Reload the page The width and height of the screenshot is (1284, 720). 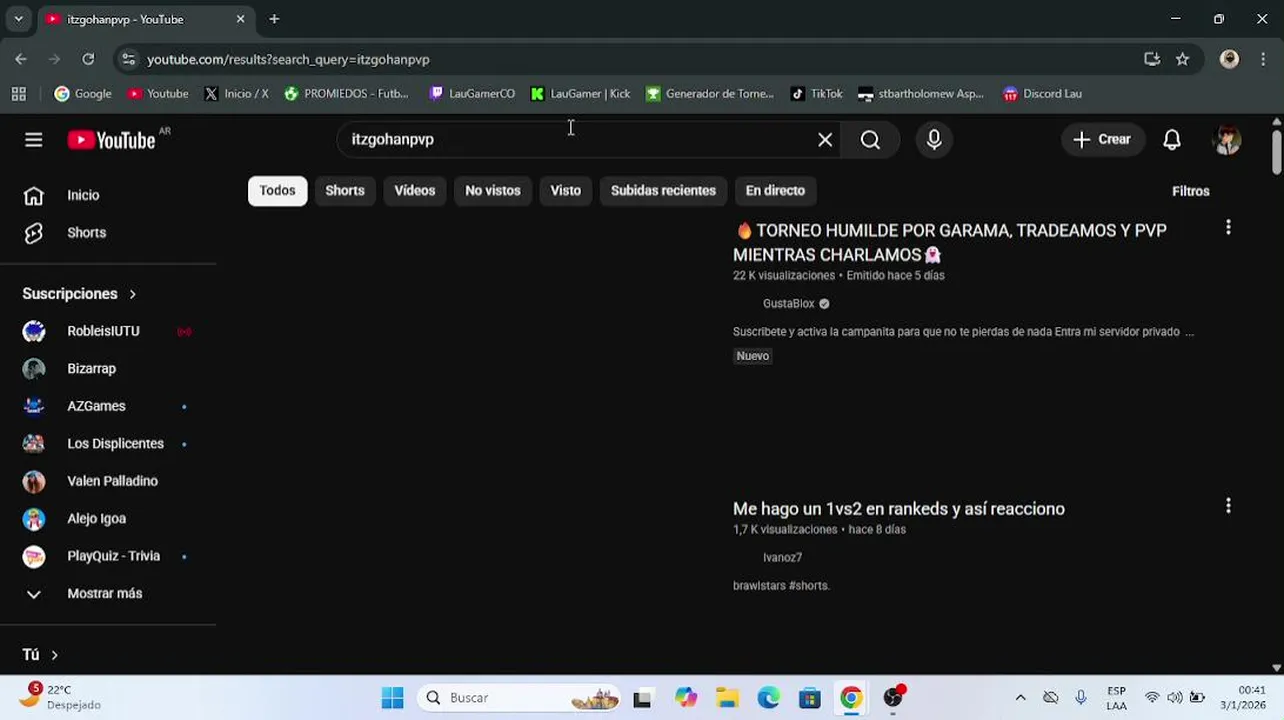click(88, 59)
